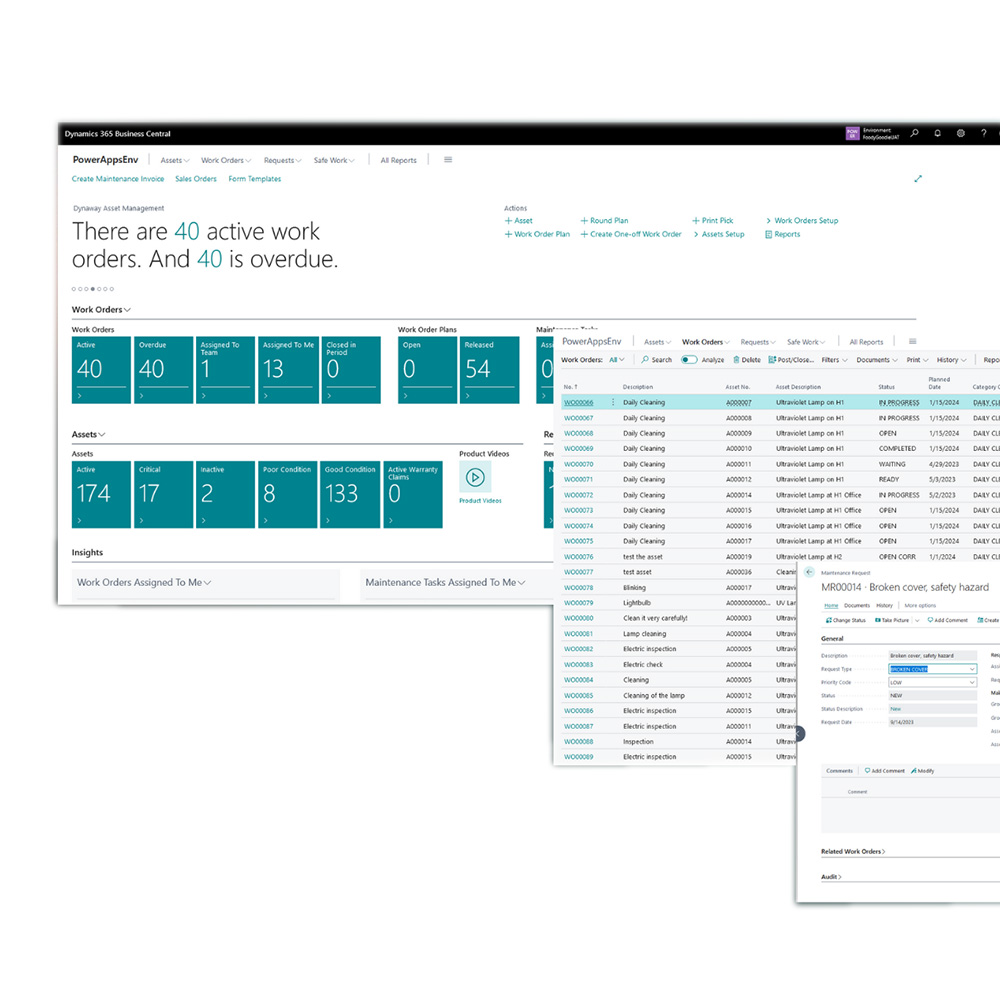Play the Product Videos tile
The width and height of the screenshot is (1000, 1000).
(x=475, y=477)
